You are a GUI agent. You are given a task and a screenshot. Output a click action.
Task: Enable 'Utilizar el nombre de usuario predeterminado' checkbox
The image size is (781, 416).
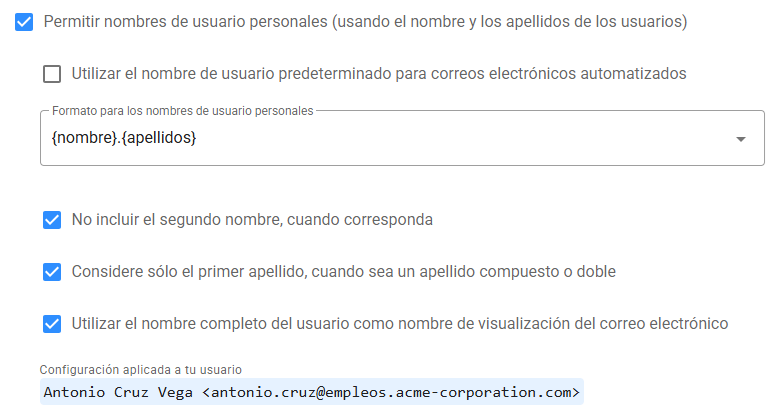coord(52,73)
